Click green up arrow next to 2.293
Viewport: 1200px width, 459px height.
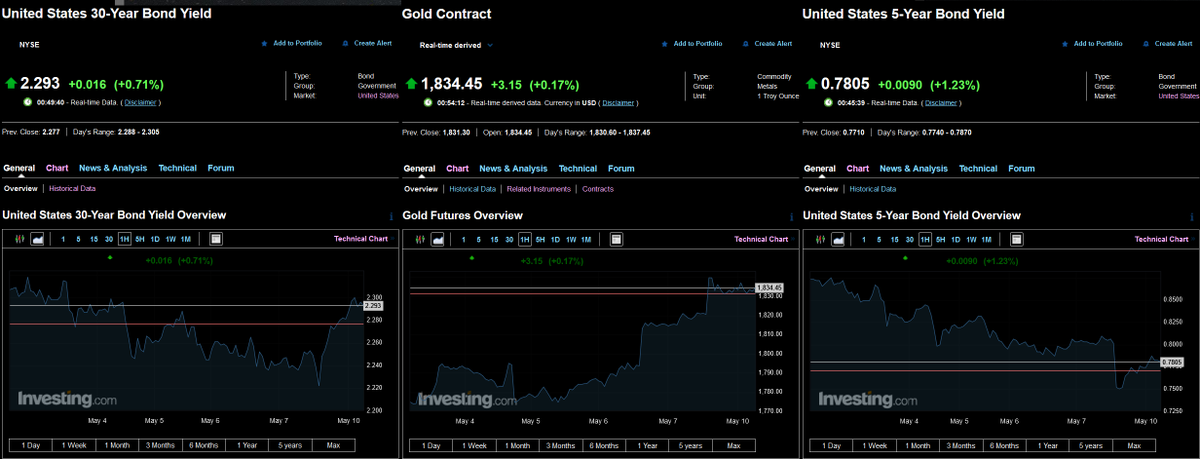11,84
